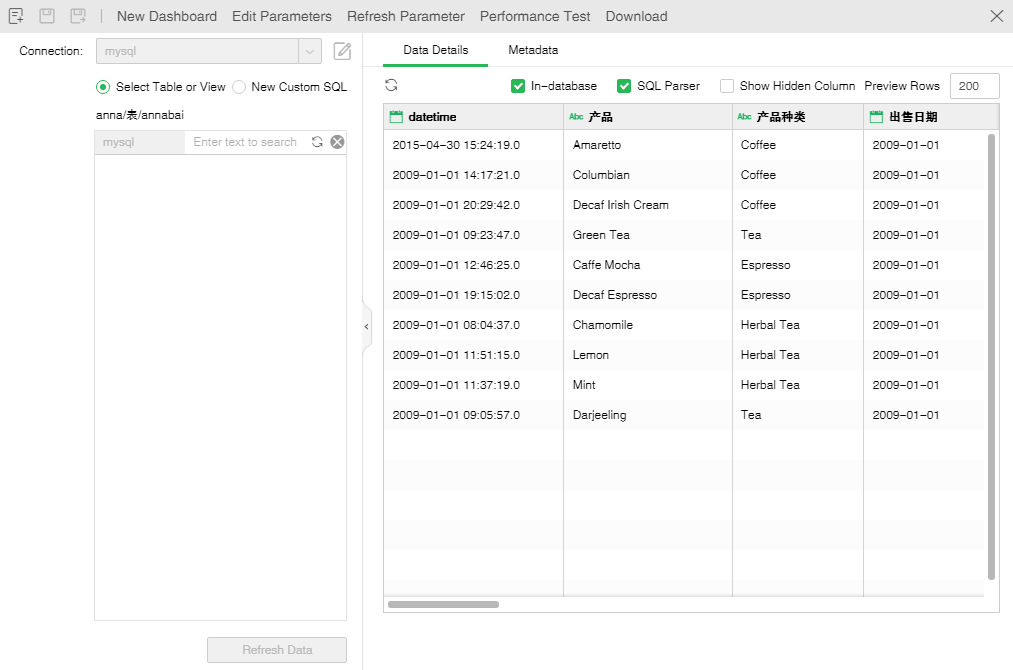
Task: Switch to the Metadata tab
Action: click(533, 50)
